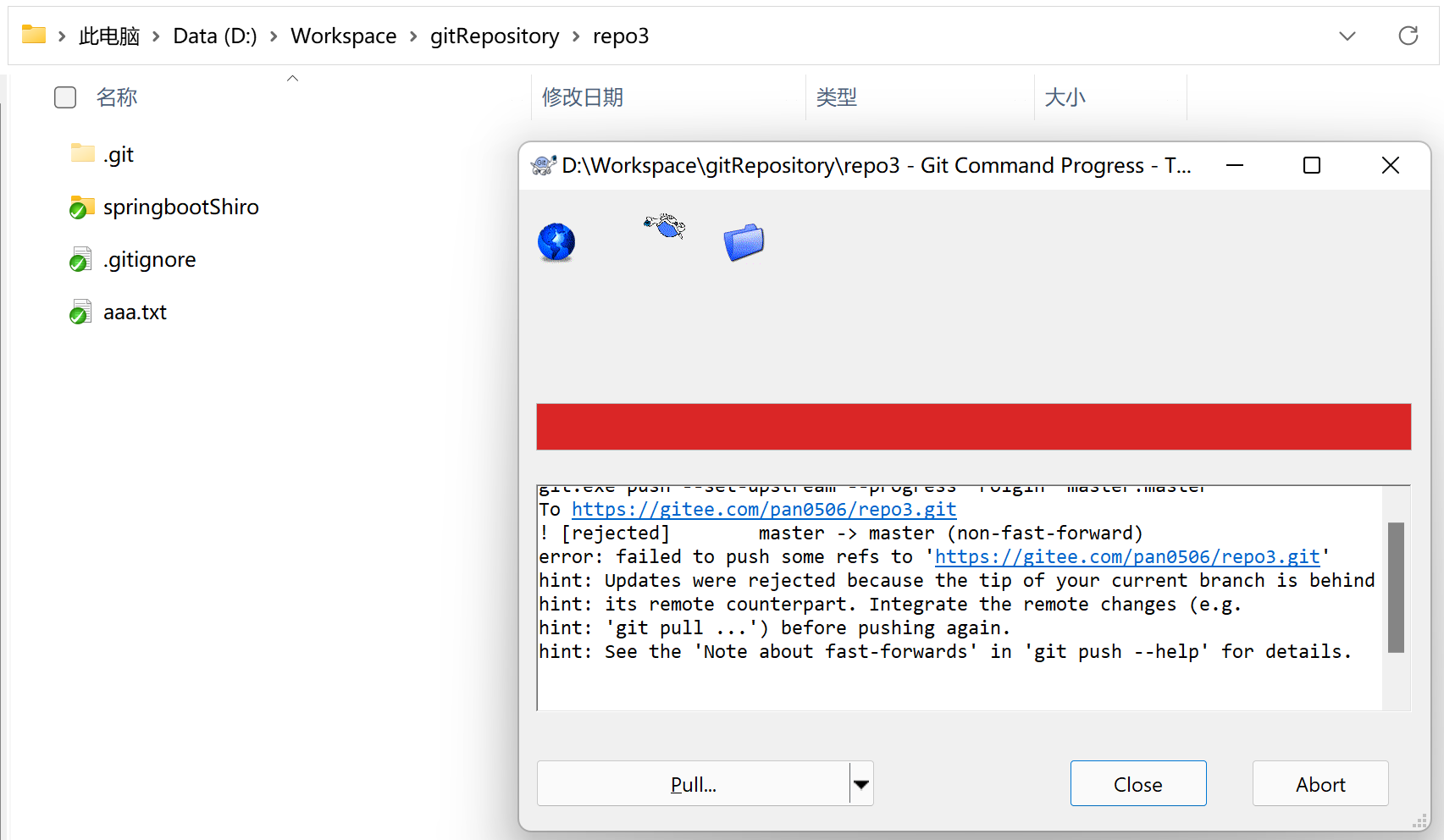
Task: Click the TortoiseGit title bar icon
Action: click(543, 165)
